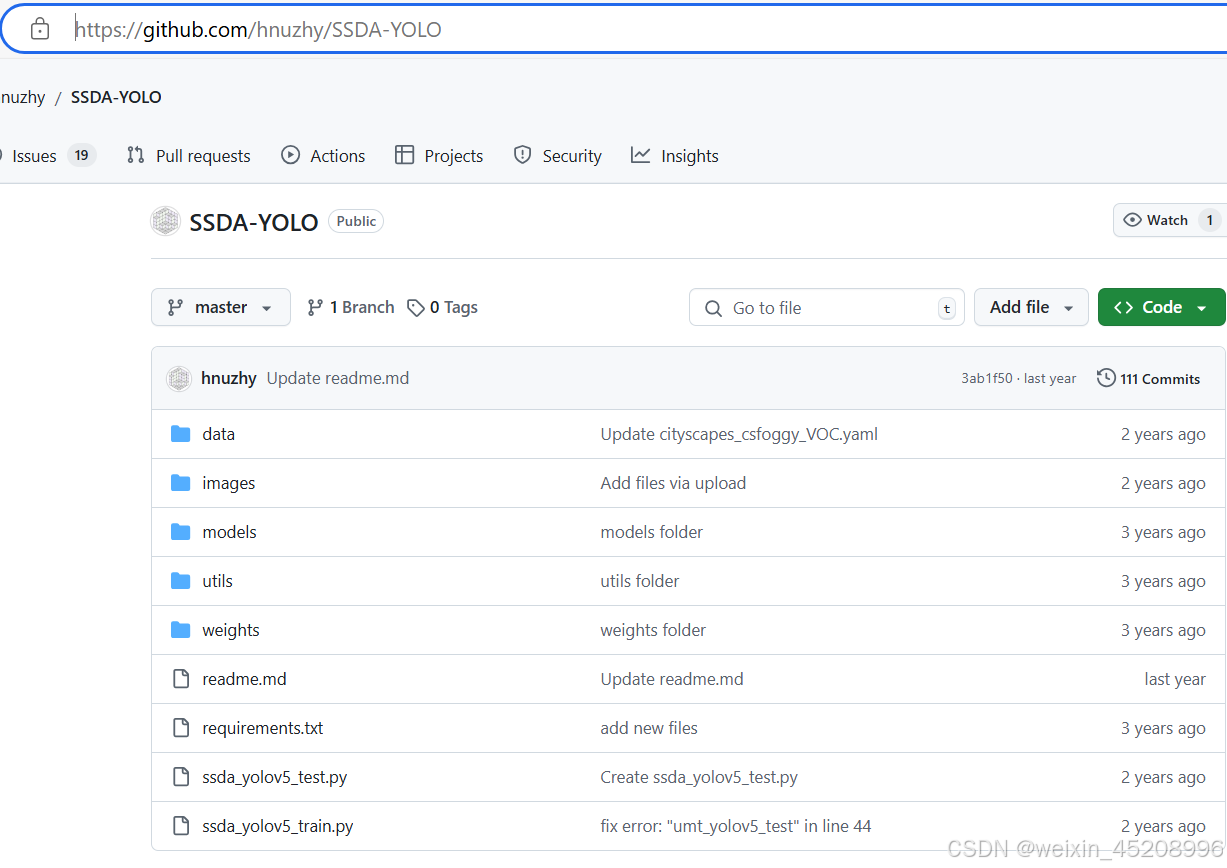View the Insights tab
The width and height of the screenshot is (1227, 868).
pos(675,155)
